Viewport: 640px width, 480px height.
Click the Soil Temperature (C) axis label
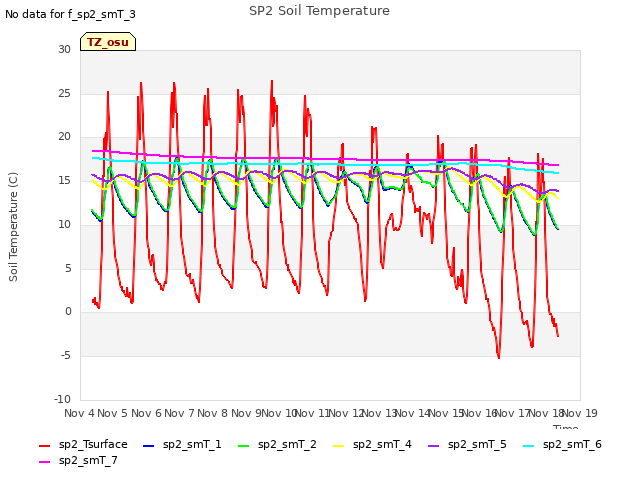(x=13, y=227)
